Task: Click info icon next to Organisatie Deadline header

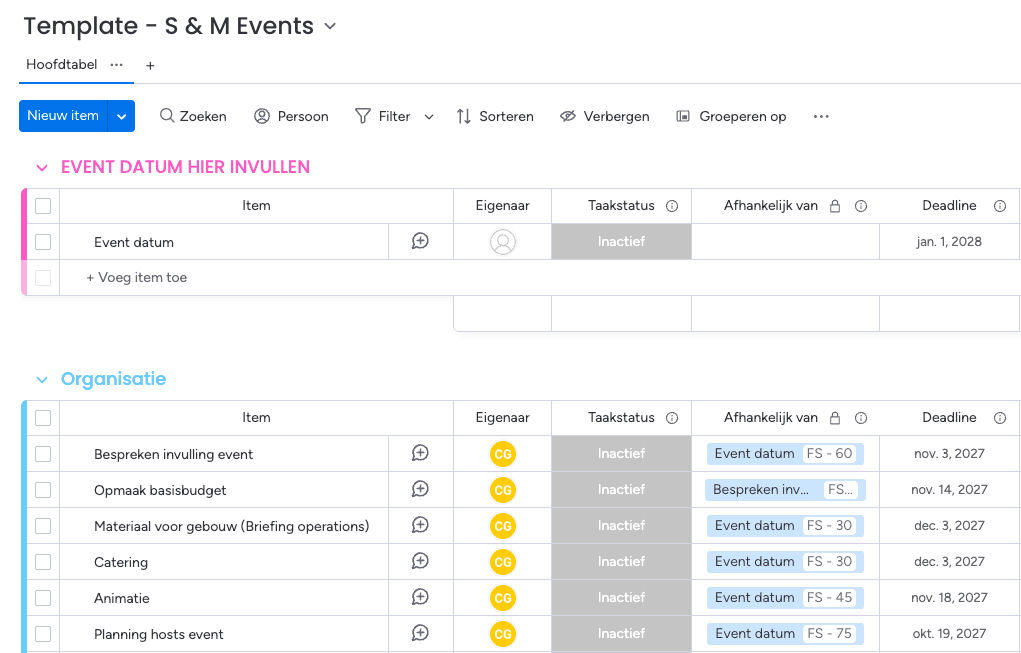Action: (x=1000, y=418)
